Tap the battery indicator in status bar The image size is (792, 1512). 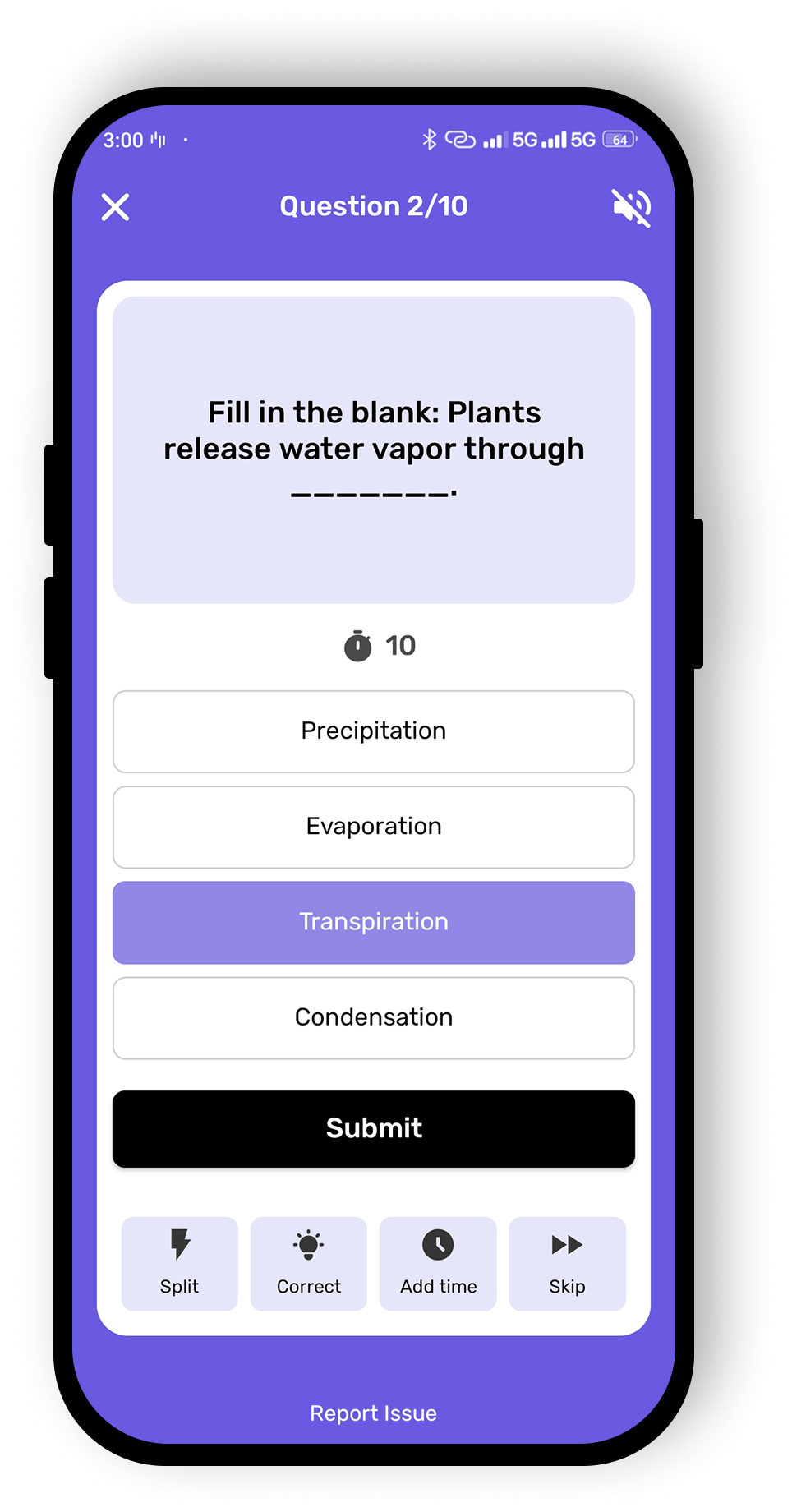pyautogui.click(x=619, y=140)
